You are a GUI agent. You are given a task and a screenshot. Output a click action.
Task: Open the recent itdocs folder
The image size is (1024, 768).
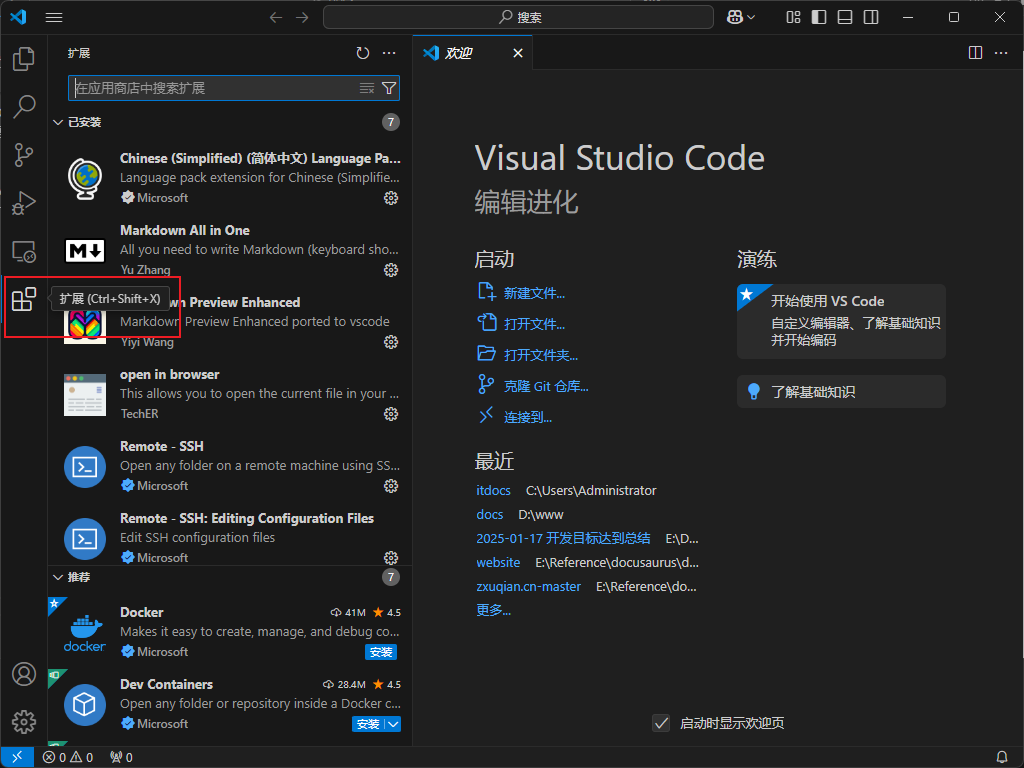tap(493, 490)
